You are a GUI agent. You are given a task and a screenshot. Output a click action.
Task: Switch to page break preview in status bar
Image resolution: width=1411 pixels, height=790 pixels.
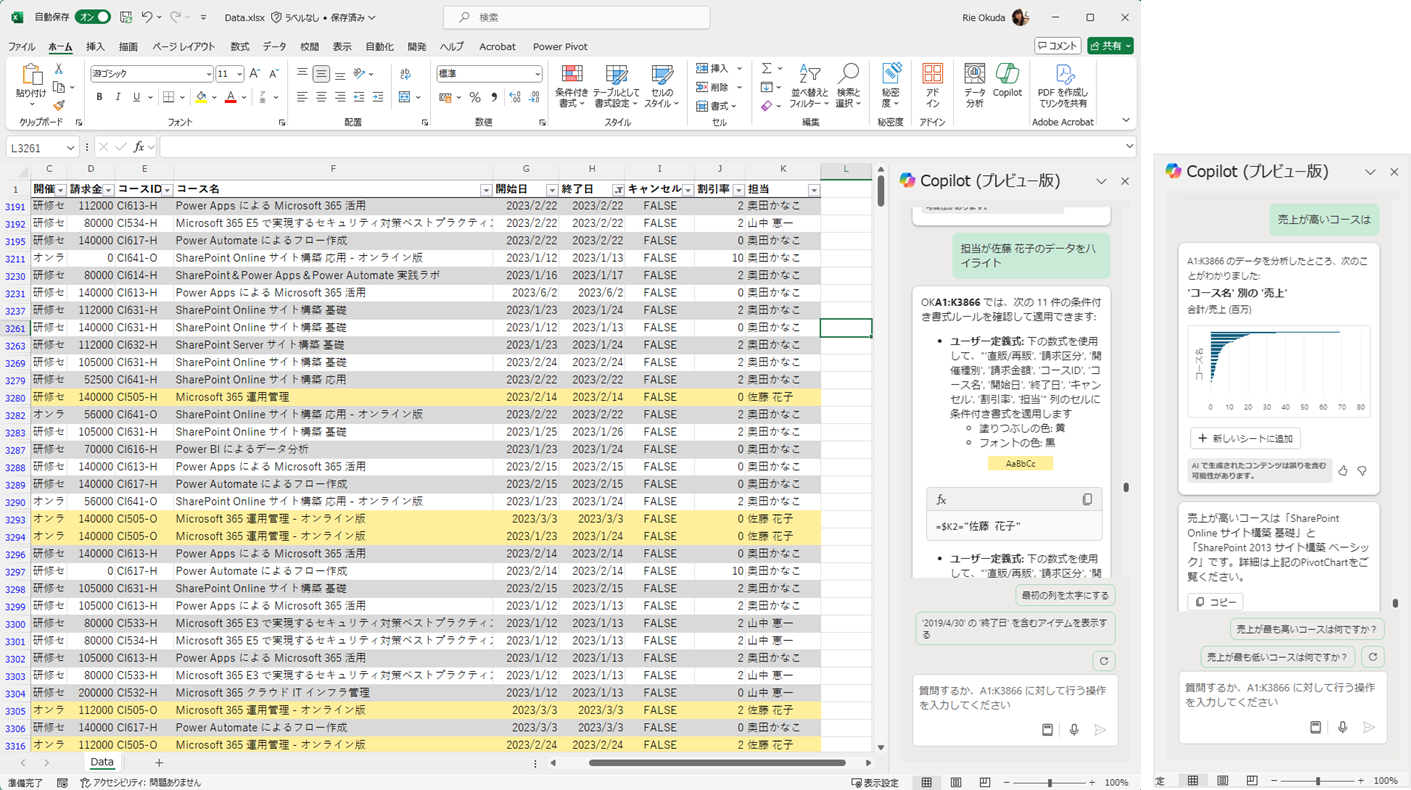[985, 782]
